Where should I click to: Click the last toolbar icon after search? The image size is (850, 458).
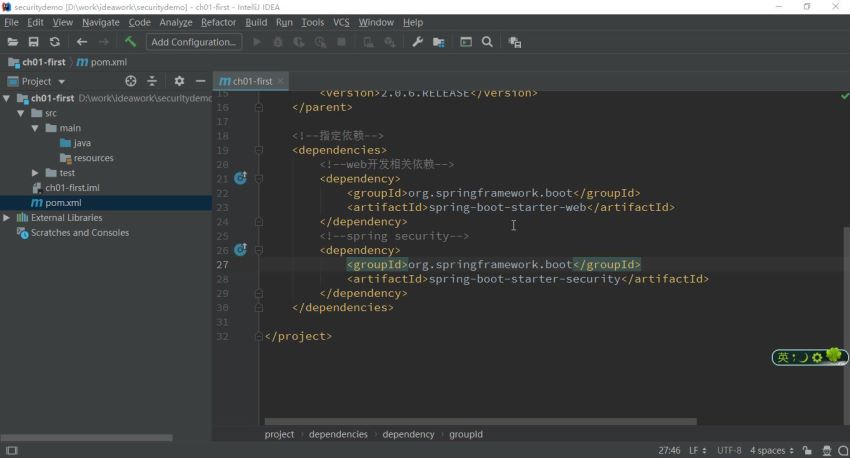click(514, 42)
